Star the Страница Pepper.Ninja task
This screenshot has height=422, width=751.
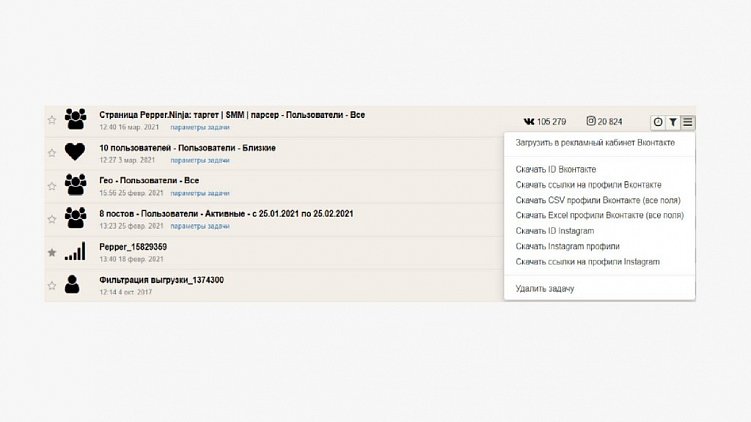tap(52, 120)
